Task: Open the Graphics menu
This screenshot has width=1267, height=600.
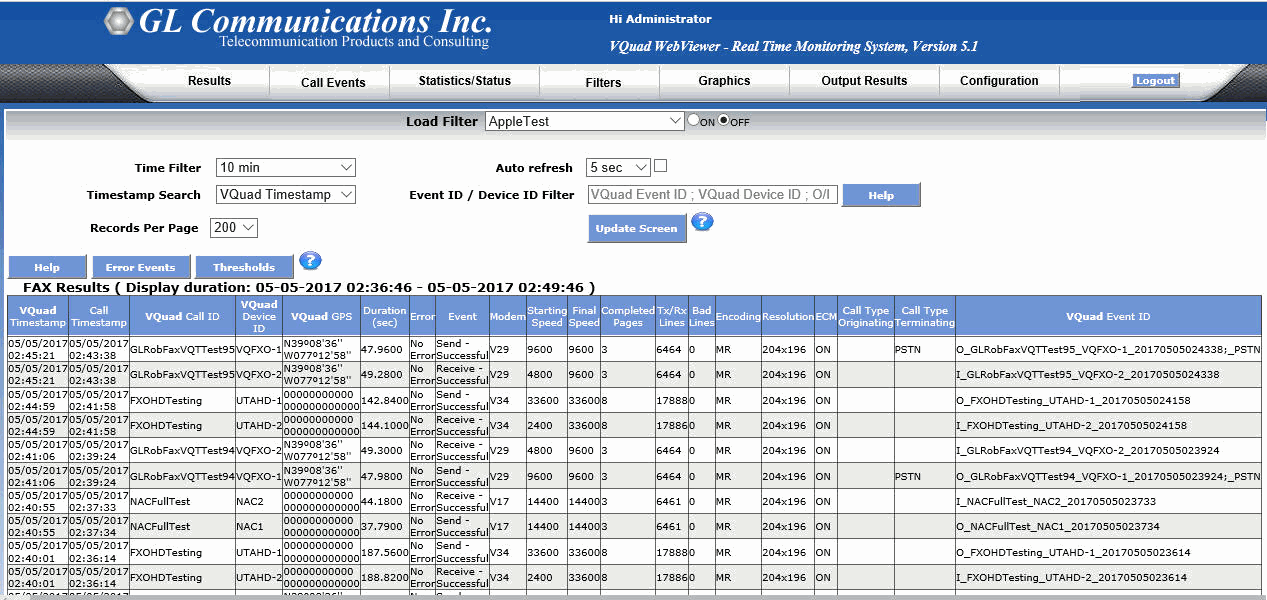Action: (x=724, y=81)
